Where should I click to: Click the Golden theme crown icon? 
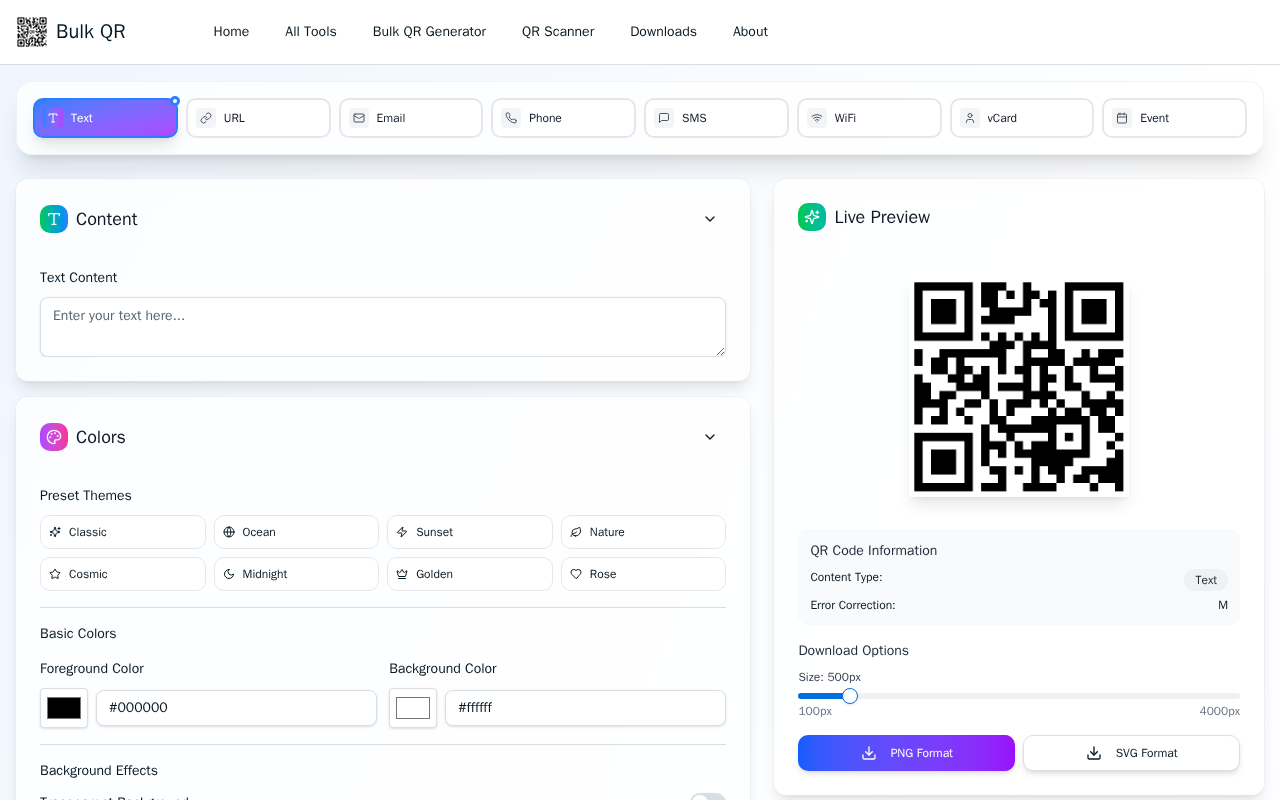pos(402,574)
